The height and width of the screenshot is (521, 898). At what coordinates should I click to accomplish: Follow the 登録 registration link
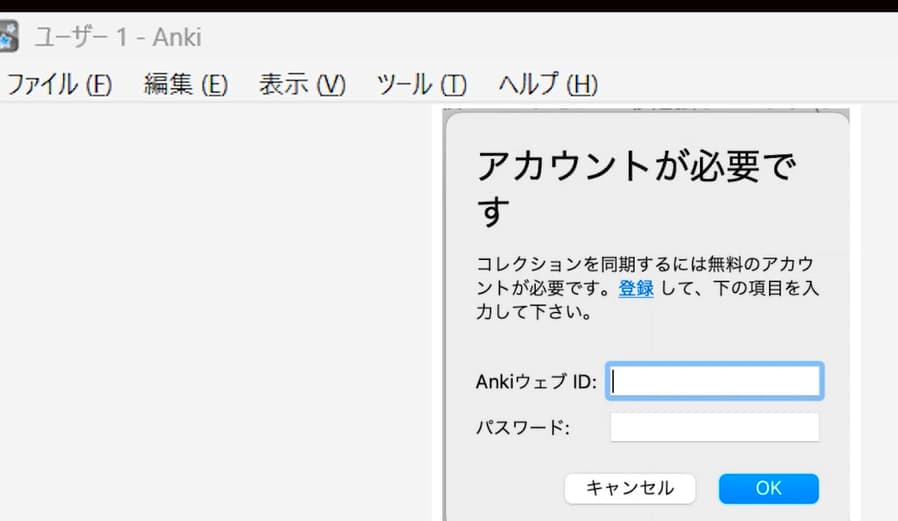pyautogui.click(x=636, y=288)
